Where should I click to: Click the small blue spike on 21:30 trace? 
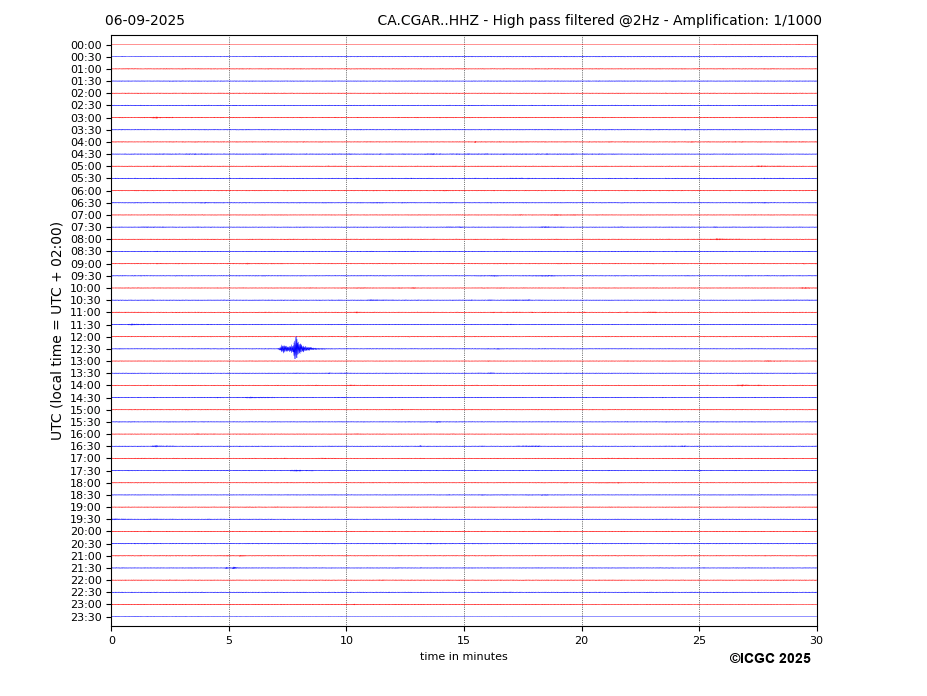(231, 568)
